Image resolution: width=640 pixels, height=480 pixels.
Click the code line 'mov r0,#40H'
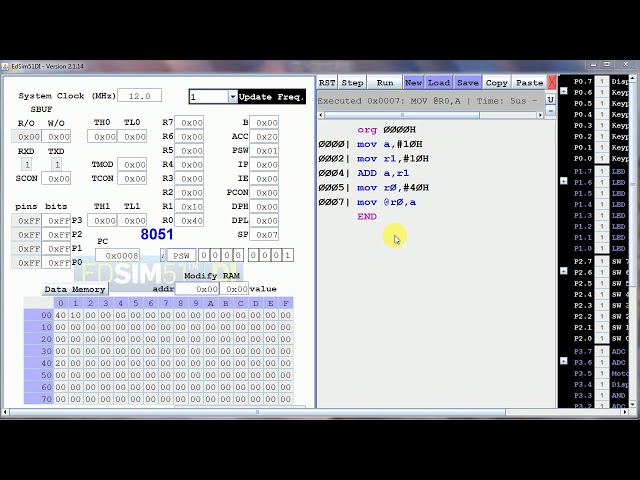coord(393,188)
